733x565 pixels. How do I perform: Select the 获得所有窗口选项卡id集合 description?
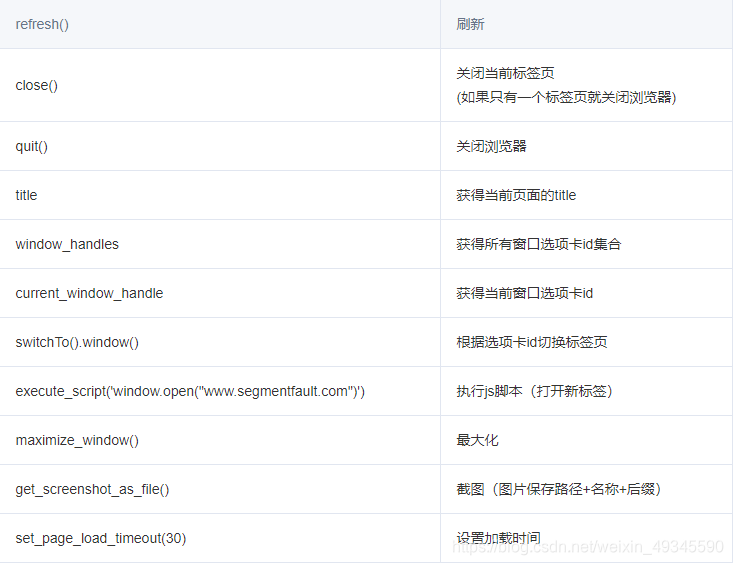(x=539, y=244)
